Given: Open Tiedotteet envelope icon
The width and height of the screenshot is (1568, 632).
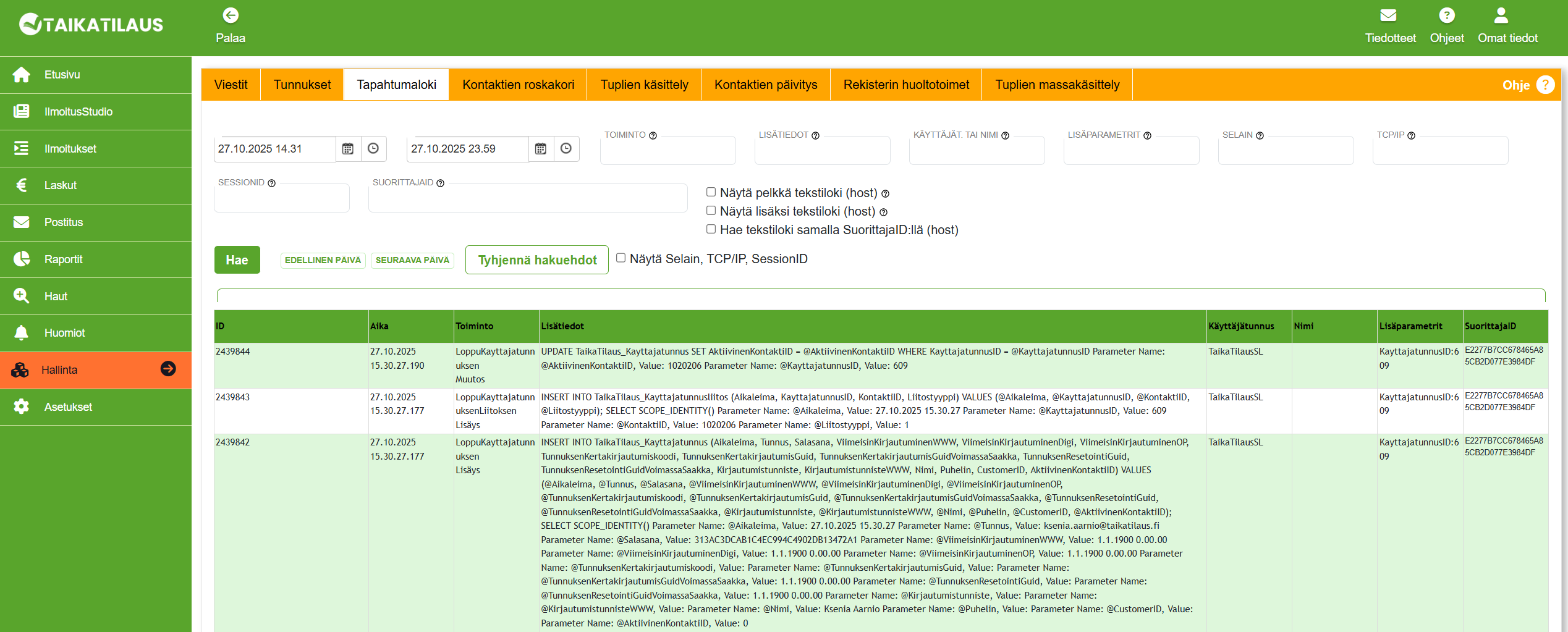Looking at the screenshot, I should pos(1388,15).
